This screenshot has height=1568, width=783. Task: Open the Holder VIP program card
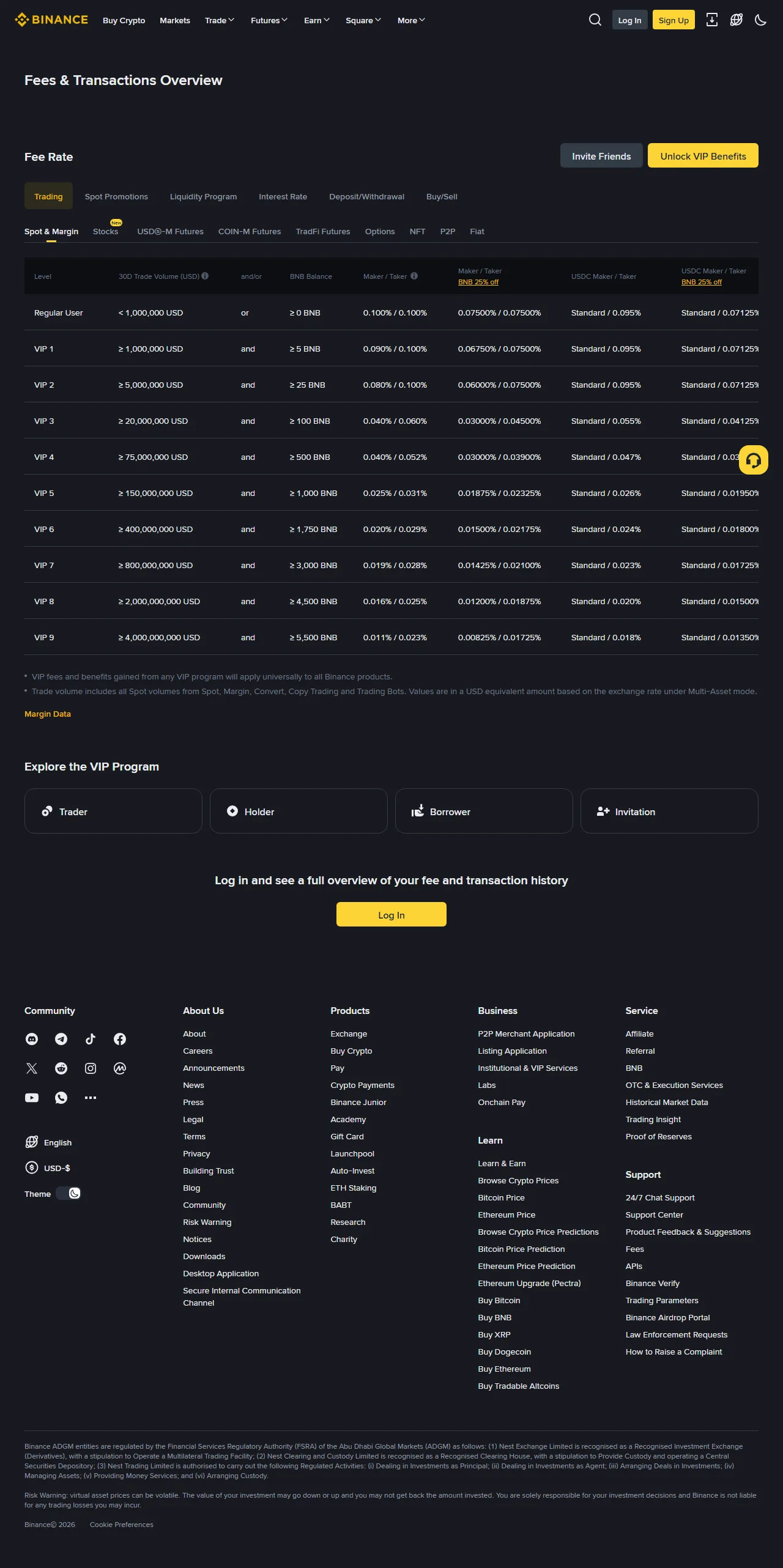coord(299,811)
